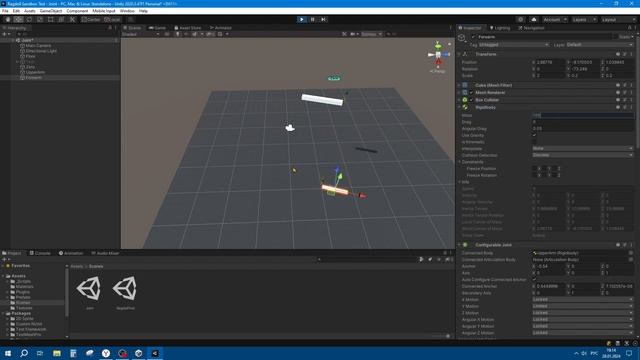The width and height of the screenshot is (640, 360).
Task: Open the X Motion dropdown
Action: pos(582,300)
